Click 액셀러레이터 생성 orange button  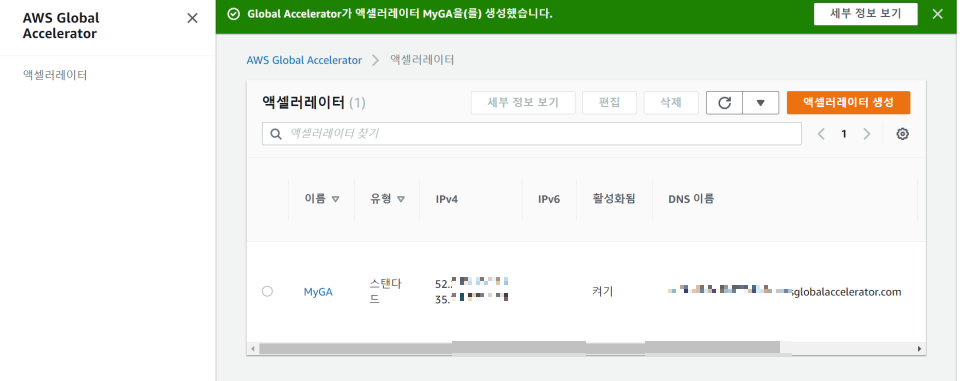[x=848, y=103]
